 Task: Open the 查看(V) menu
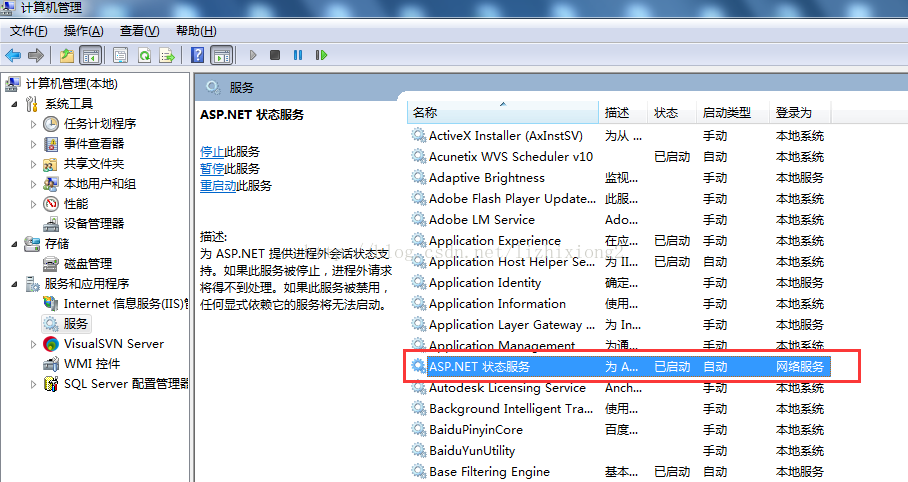[140, 31]
